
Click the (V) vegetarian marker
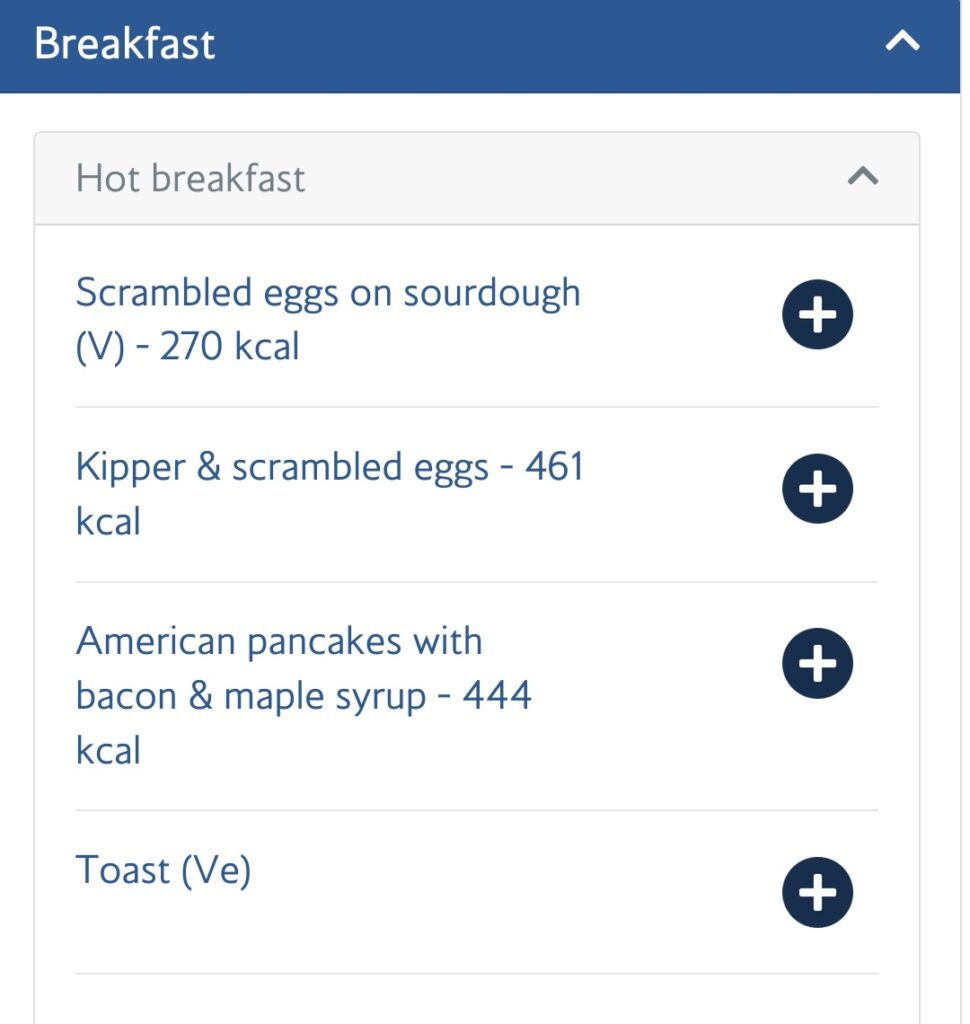pyautogui.click(x=100, y=347)
